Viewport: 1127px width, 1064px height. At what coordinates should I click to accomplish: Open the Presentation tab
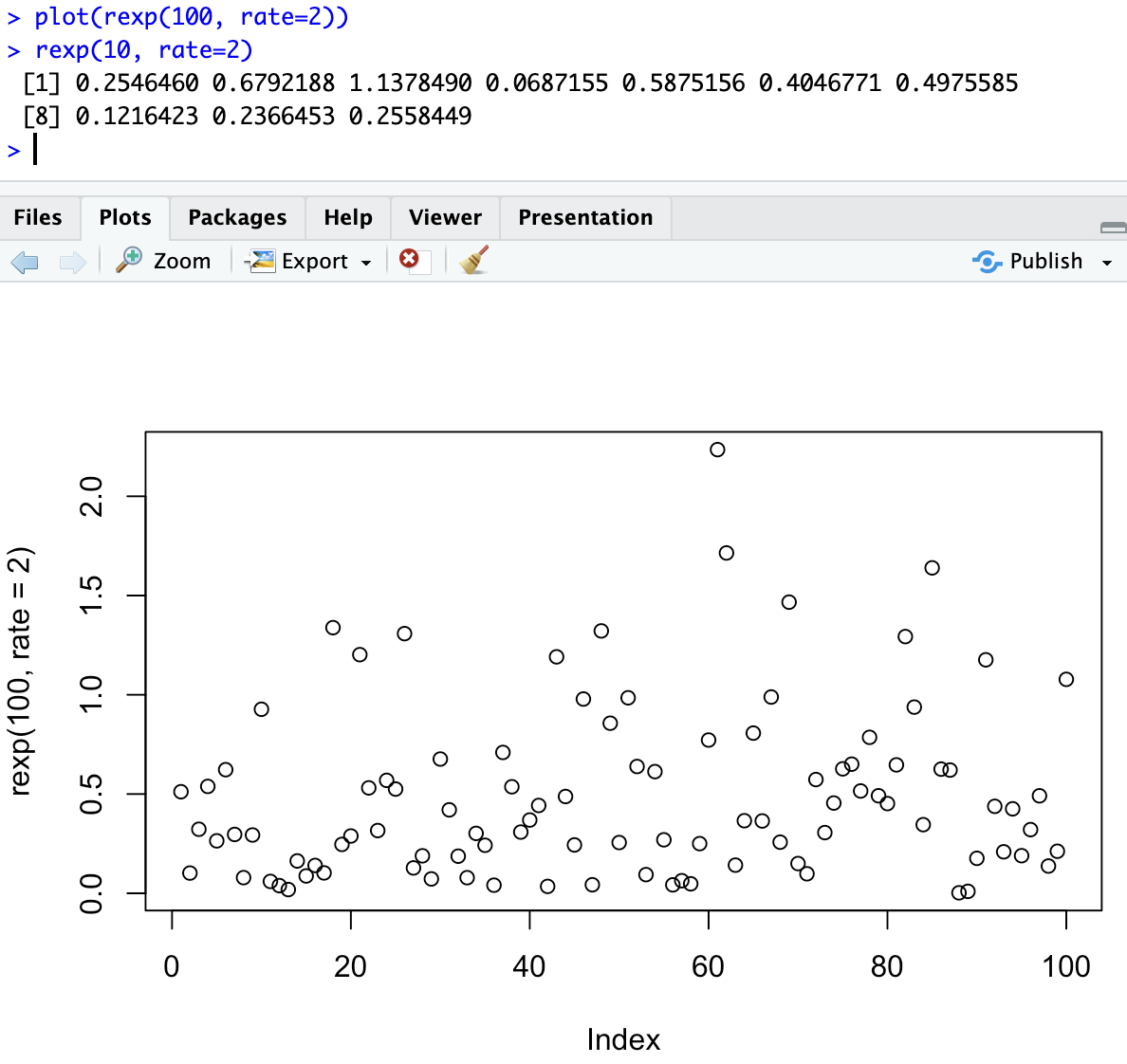(585, 218)
